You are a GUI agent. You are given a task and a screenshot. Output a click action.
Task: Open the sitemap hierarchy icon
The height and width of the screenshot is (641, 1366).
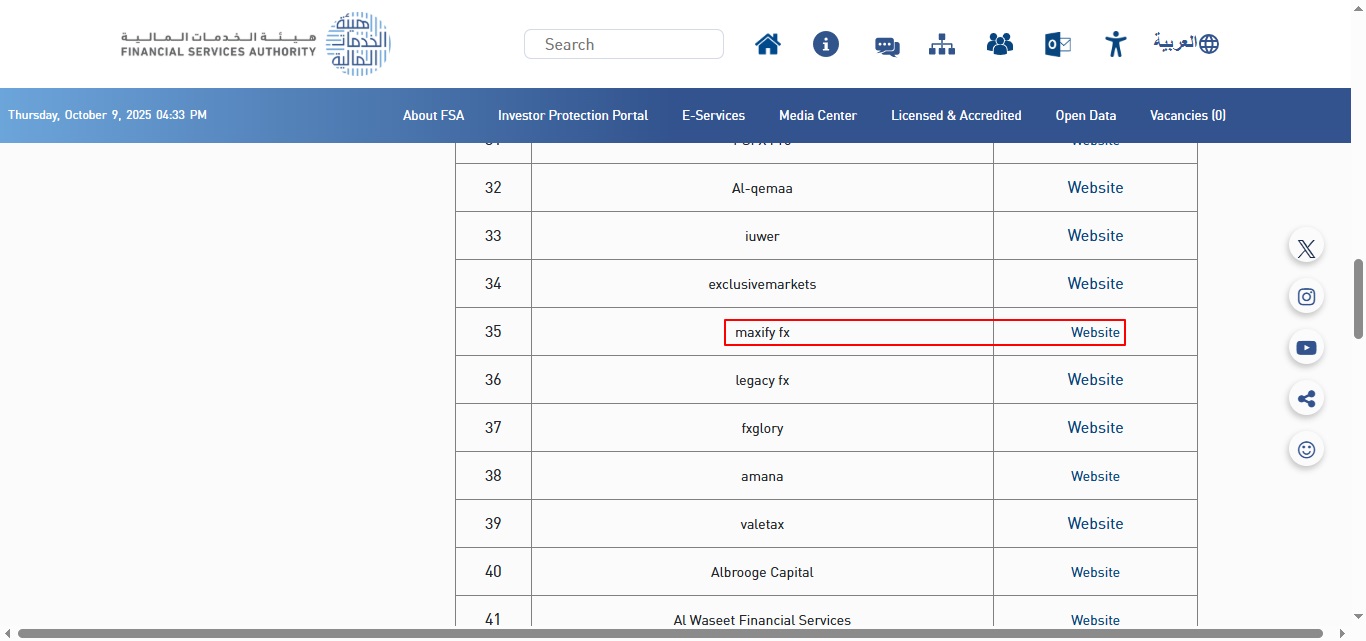(x=942, y=45)
